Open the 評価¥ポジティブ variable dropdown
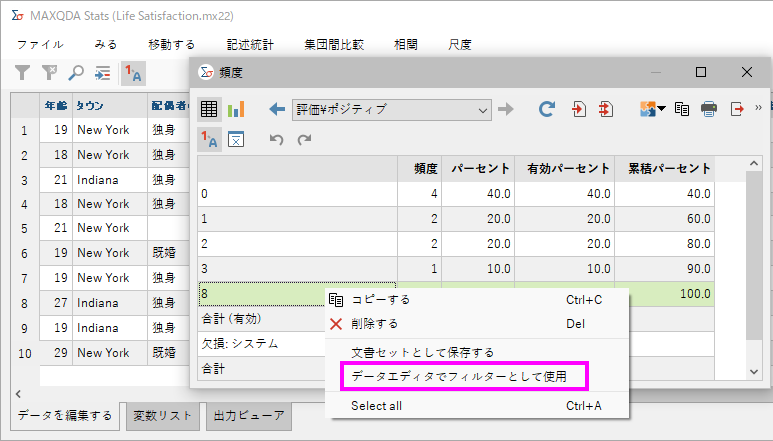 (392, 109)
